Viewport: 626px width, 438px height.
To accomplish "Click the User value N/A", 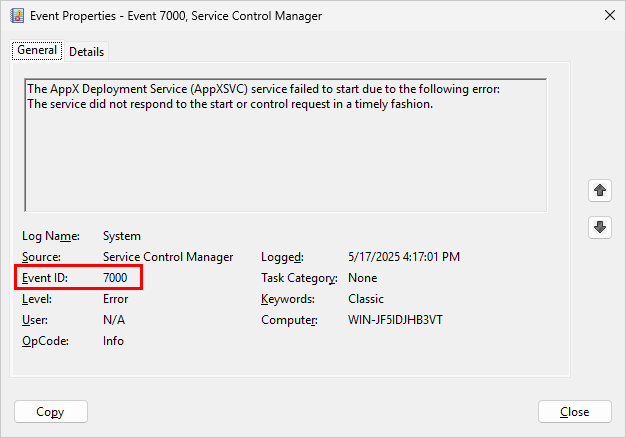I will pyautogui.click(x=114, y=320).
